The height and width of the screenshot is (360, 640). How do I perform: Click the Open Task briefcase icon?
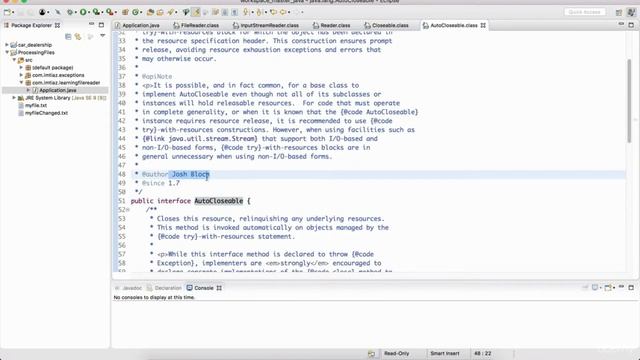tap(160, 12)
